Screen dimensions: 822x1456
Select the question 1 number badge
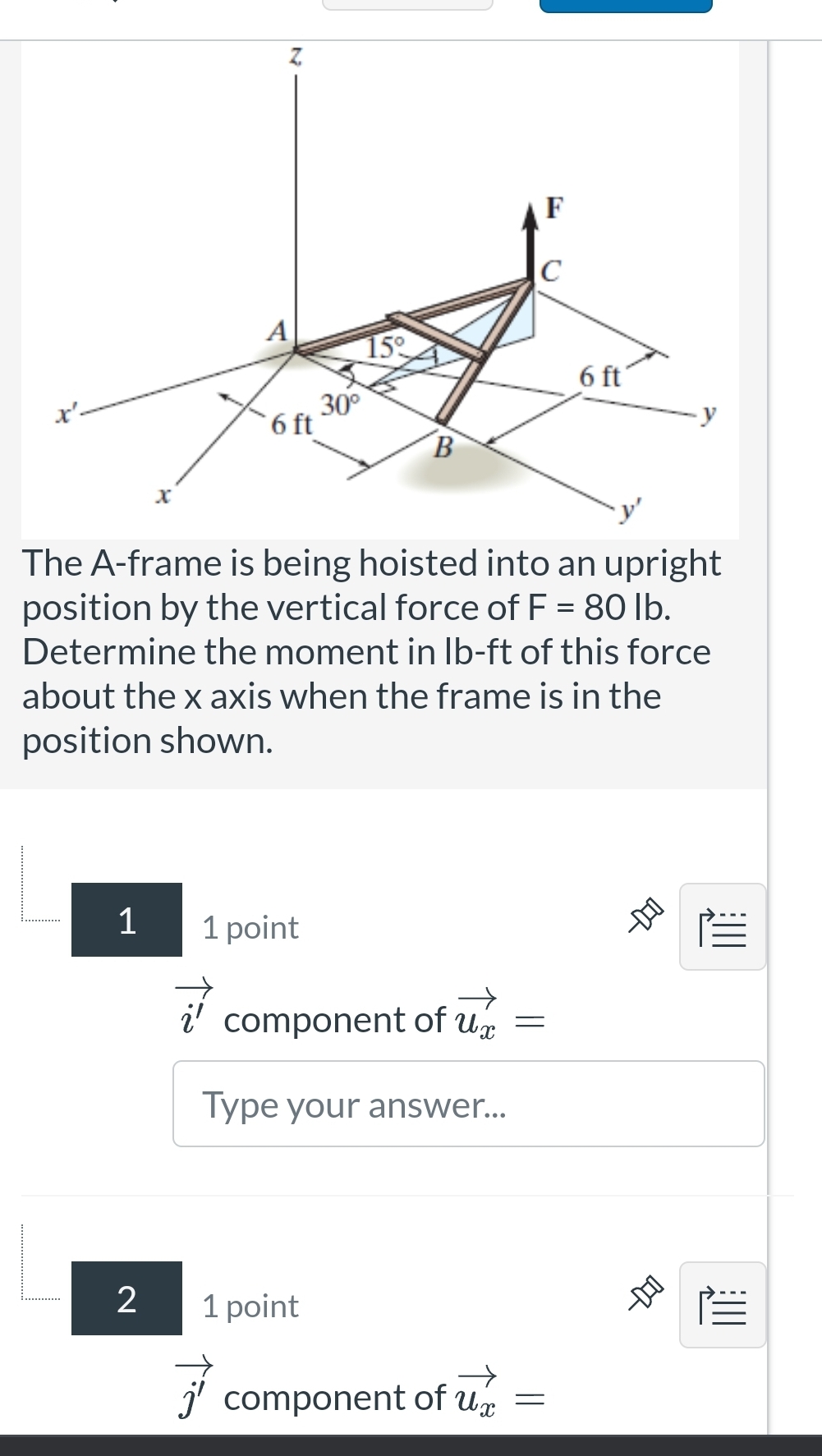[x=127, y=922]
